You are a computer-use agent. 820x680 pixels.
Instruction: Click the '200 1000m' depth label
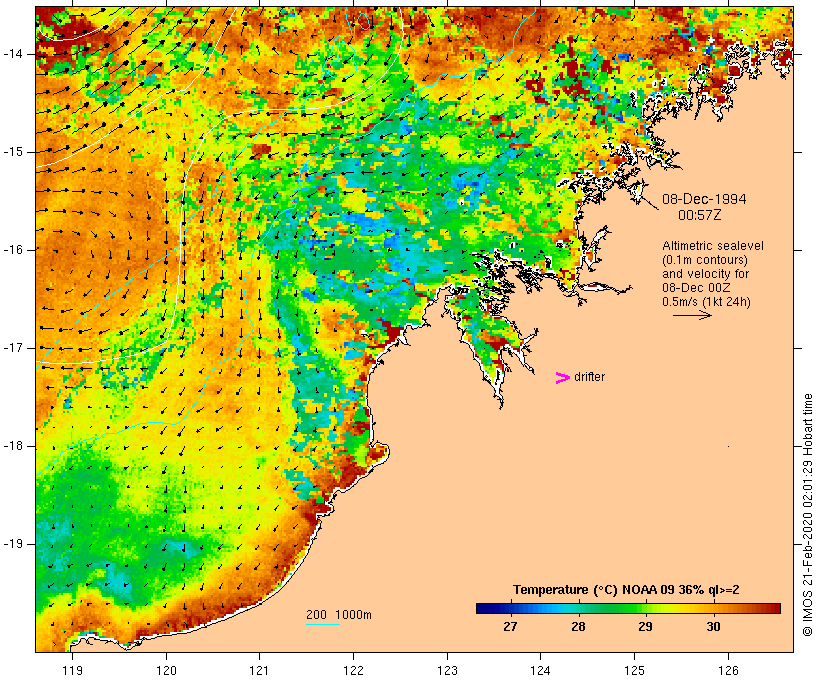pos(339,615)
